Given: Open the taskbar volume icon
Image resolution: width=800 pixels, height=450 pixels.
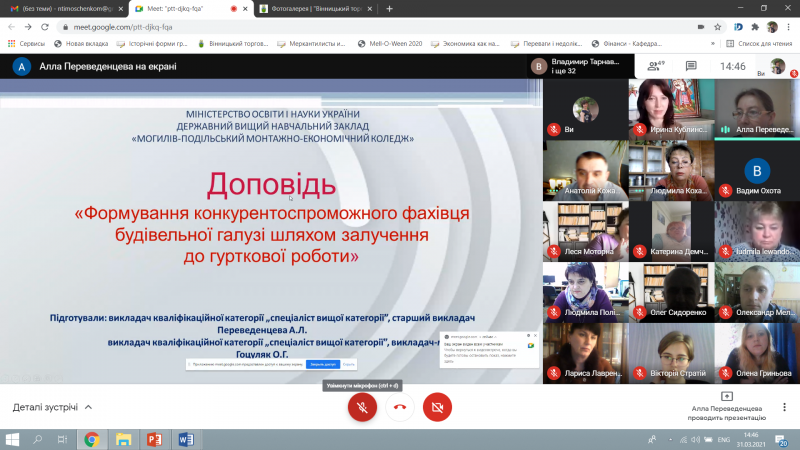Looking at the screenshot, I should pyautogui.click(x=695, y=439).
